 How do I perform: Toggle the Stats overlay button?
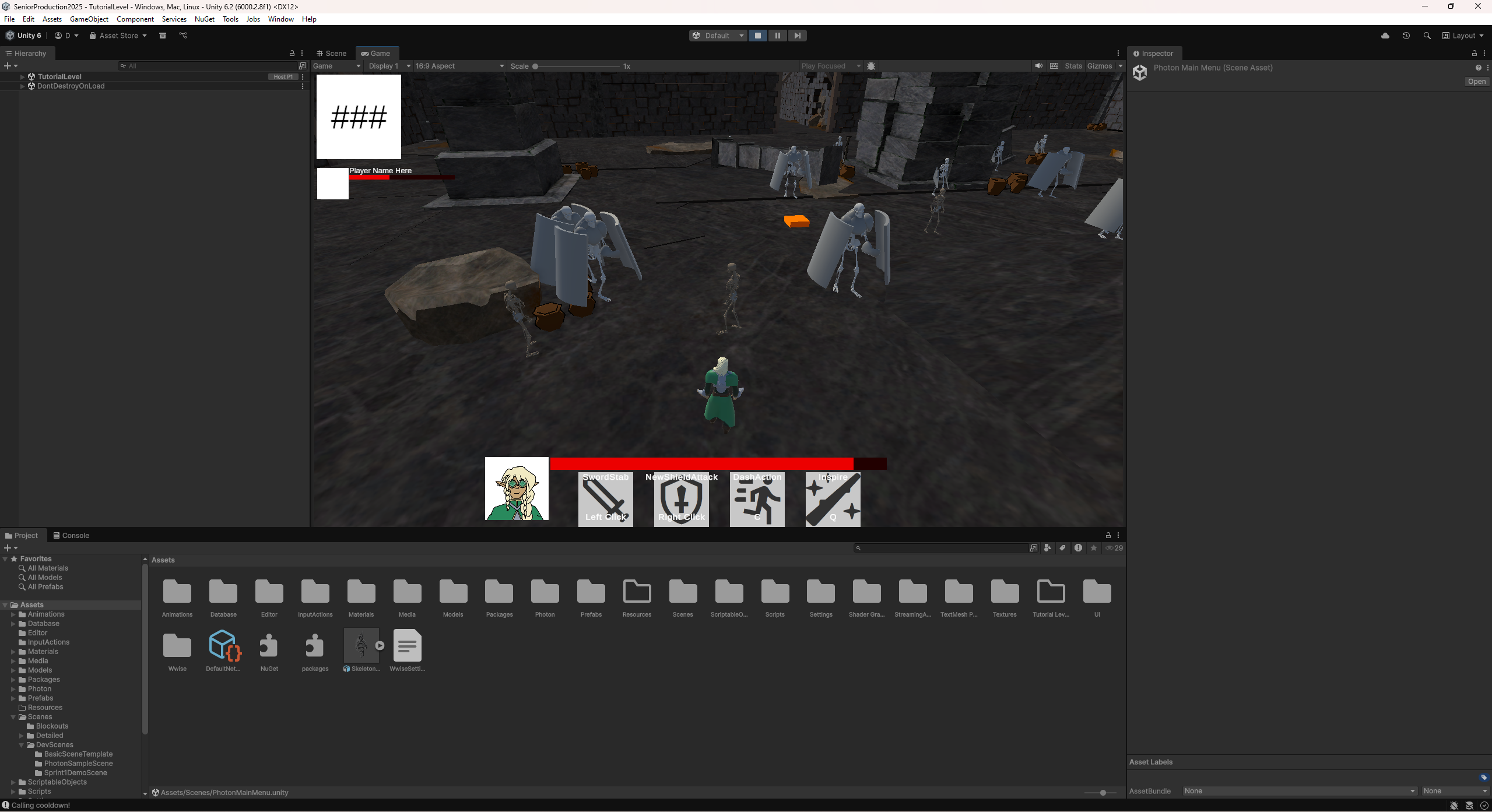click(1073, 66)
